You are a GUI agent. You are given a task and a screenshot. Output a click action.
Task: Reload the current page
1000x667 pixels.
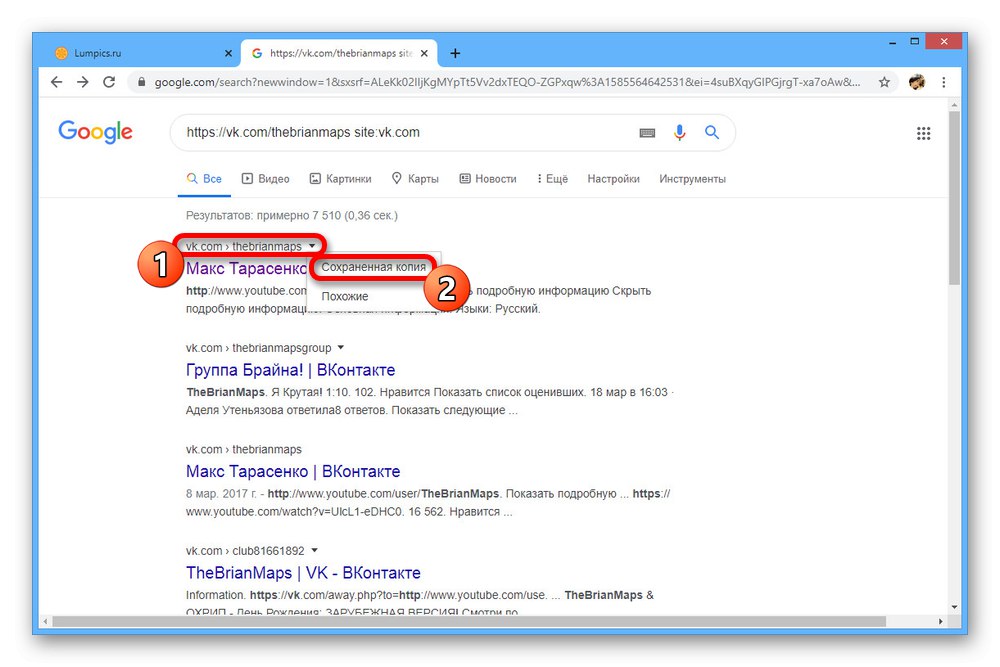coord(109,82)
